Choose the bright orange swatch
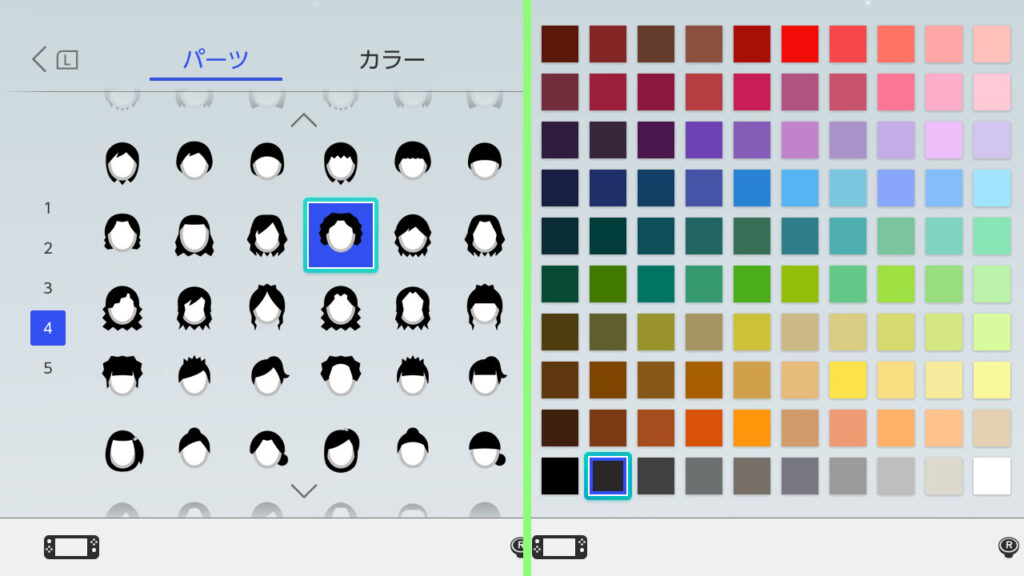 (752, 428)
